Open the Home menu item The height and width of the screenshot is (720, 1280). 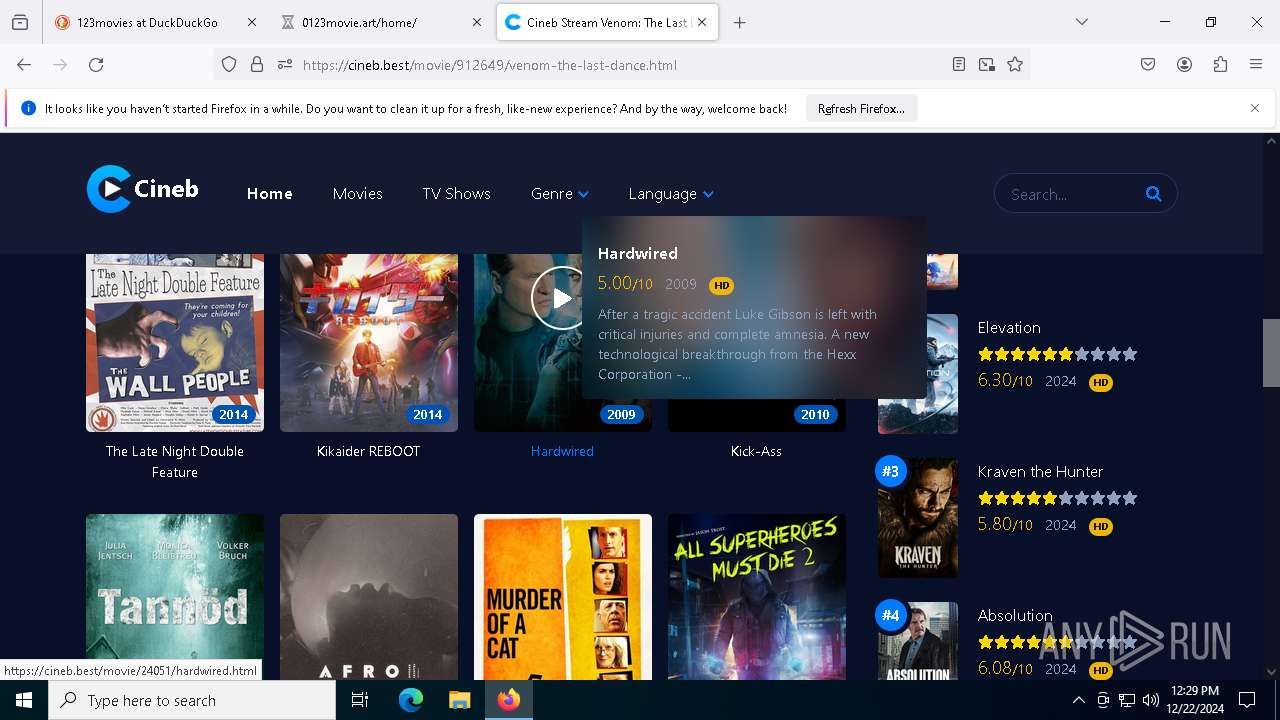coord(270,194)
